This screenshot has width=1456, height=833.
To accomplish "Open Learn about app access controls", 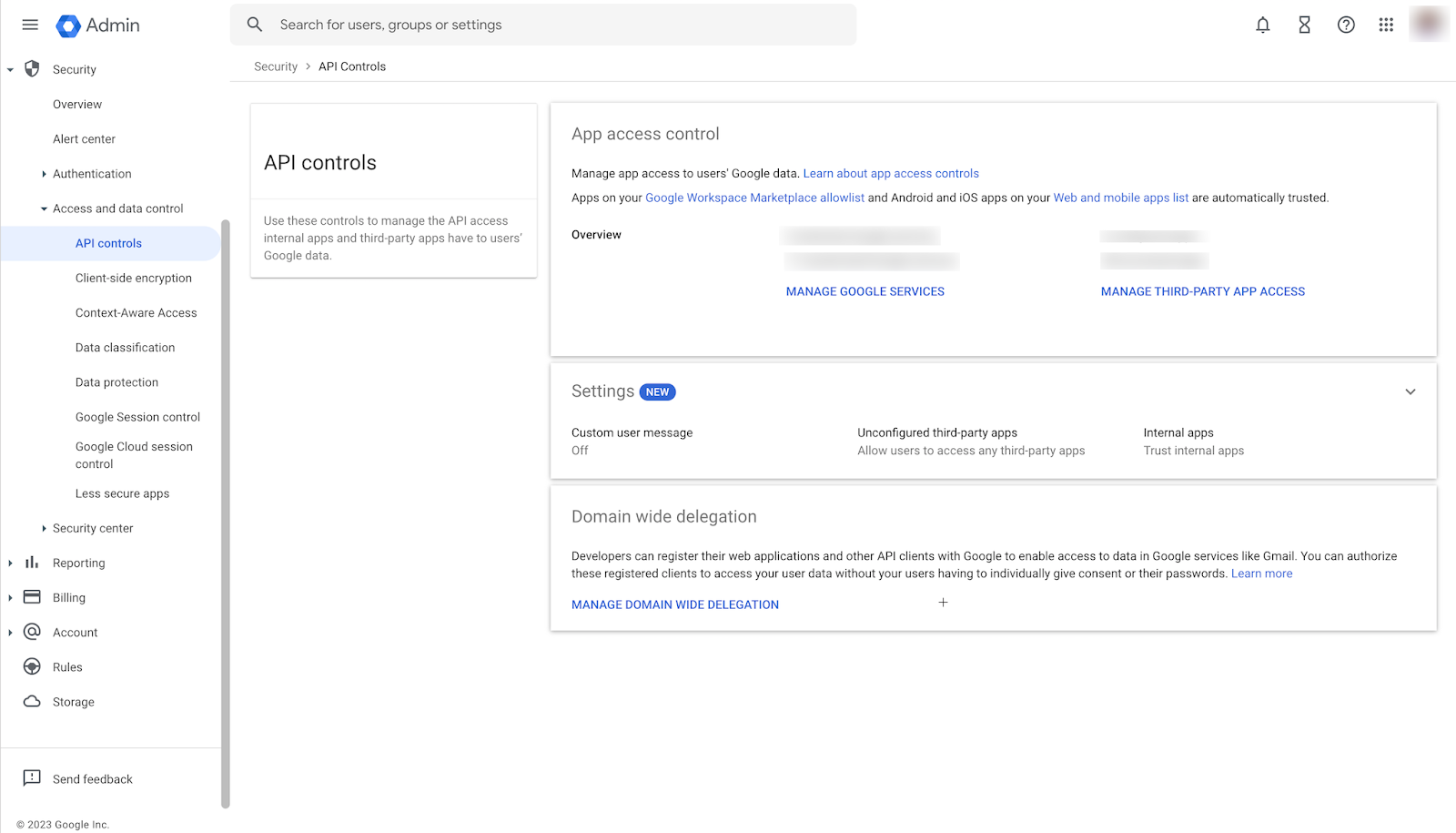I will coord(891,173).
